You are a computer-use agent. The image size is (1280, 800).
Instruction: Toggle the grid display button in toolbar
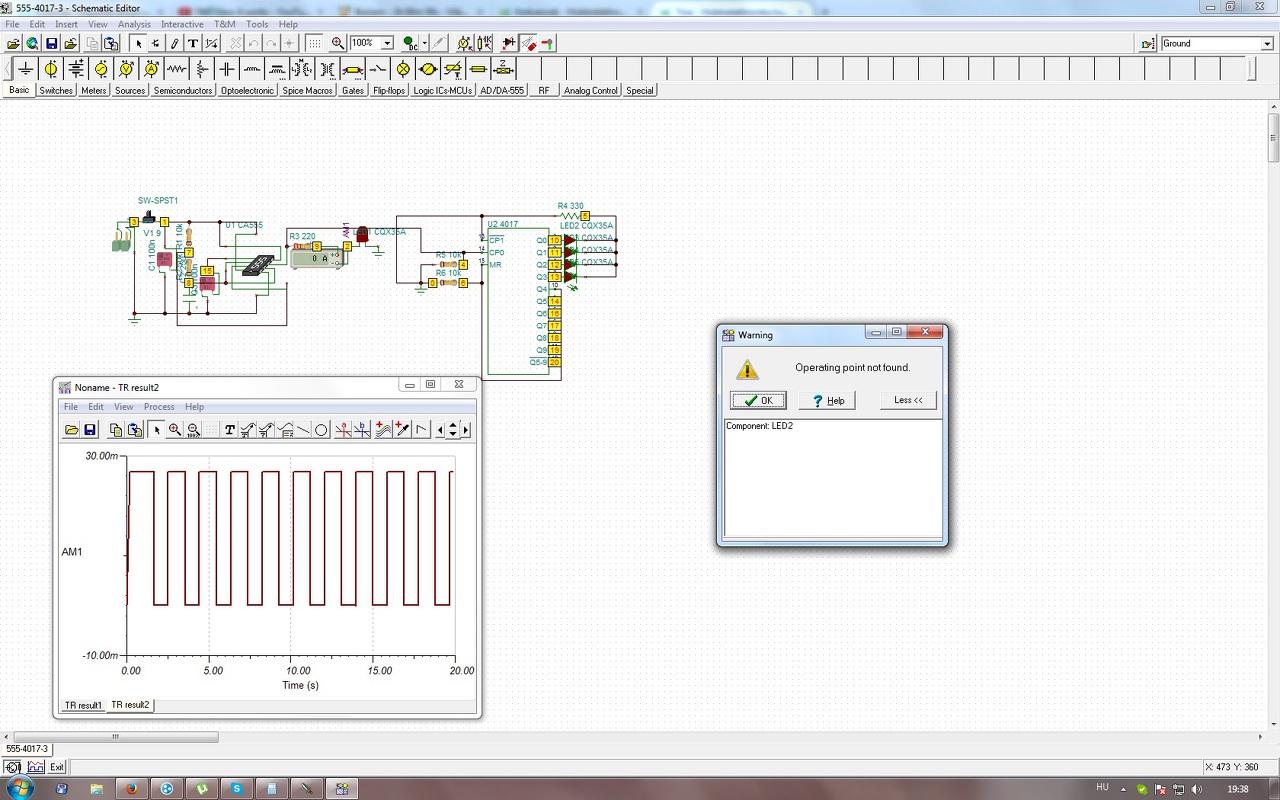point(314,43)
